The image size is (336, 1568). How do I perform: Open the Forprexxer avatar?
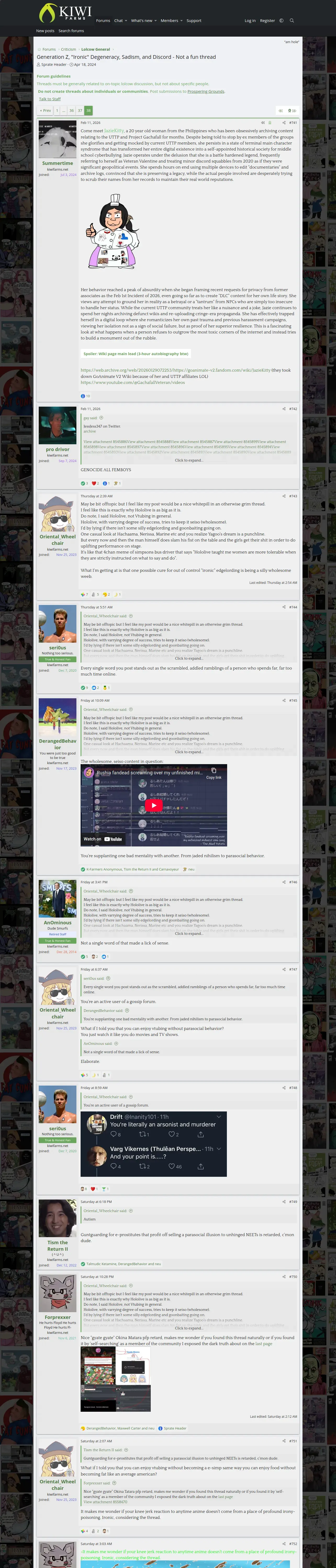click(x=57, y=1294)
